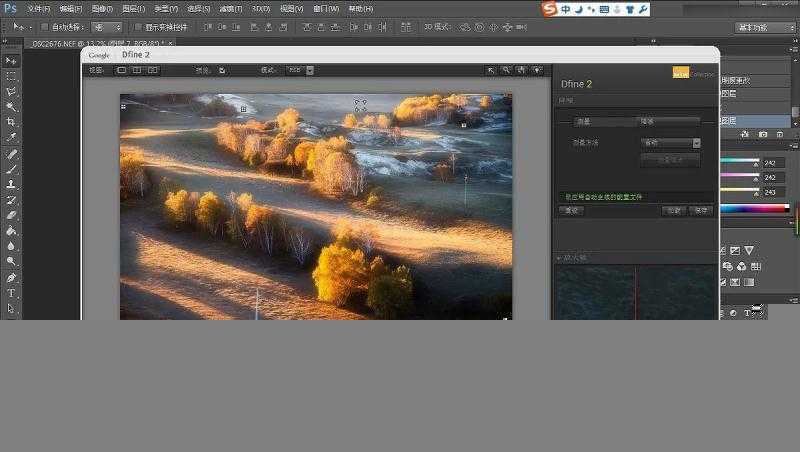Click the value field showing 243
The height and width of the screenshot is (452, 800).
773,192
